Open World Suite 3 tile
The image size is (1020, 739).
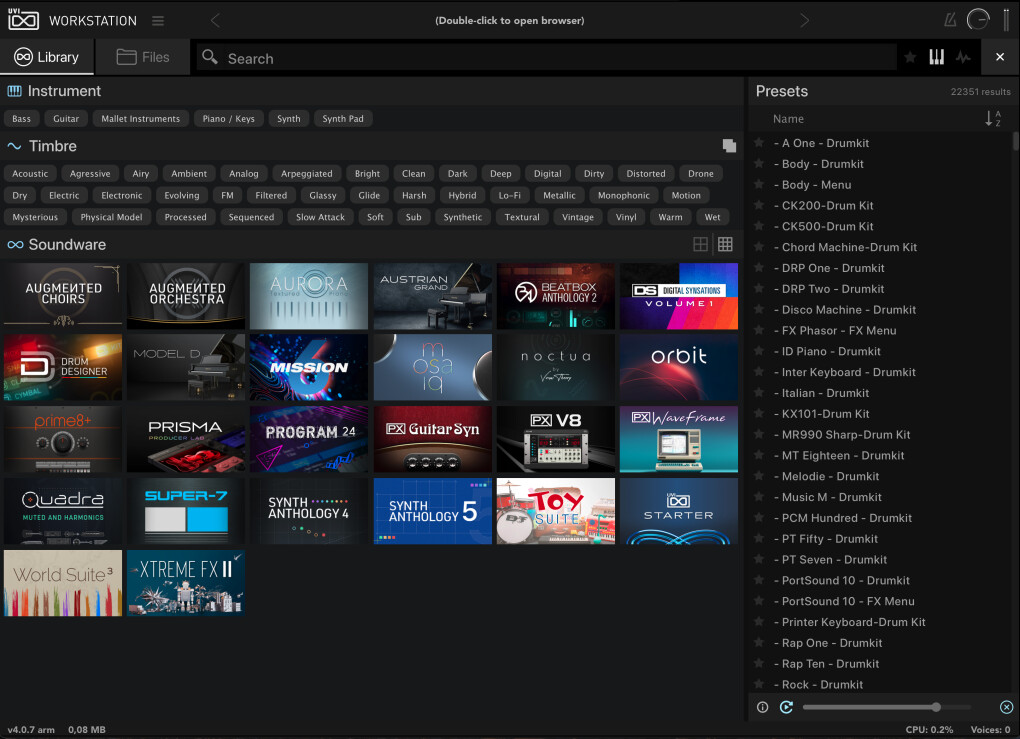(62, 583)
